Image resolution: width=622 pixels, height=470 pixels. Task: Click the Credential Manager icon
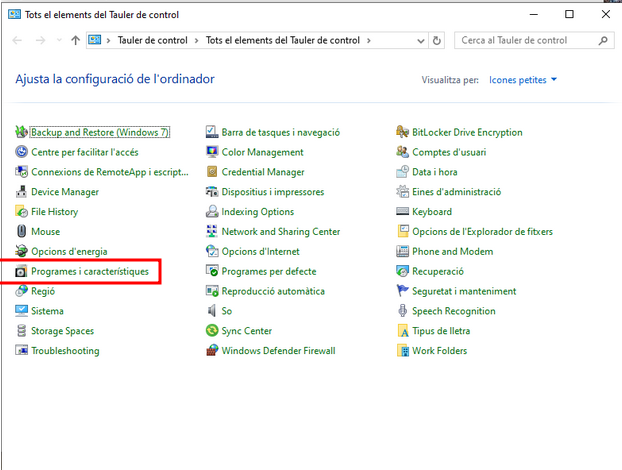tap(212, 172)
